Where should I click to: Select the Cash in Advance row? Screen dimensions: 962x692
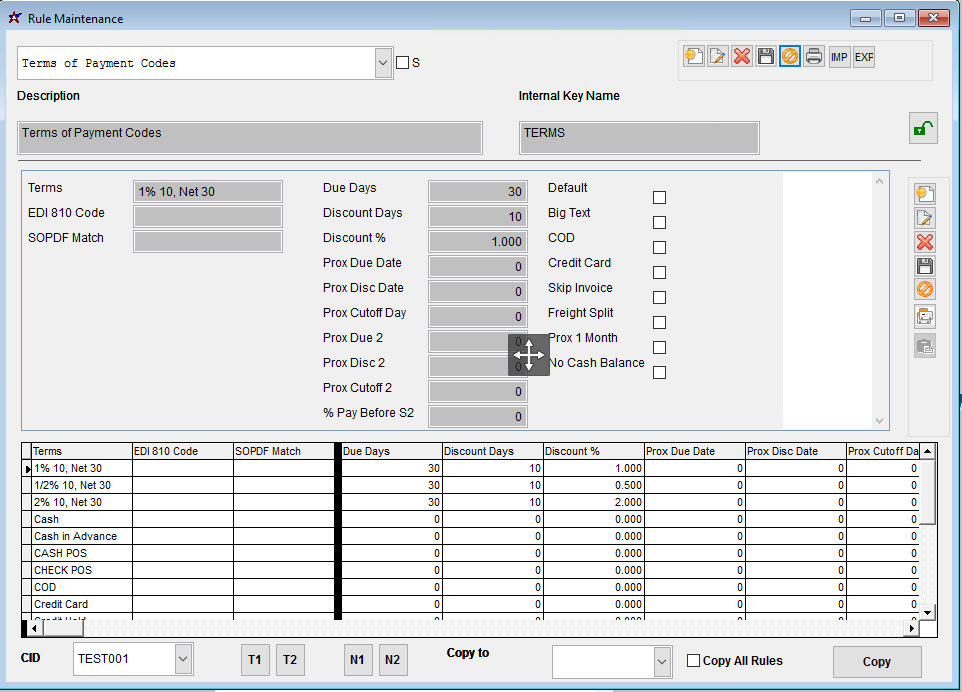(x=76, y=537)
